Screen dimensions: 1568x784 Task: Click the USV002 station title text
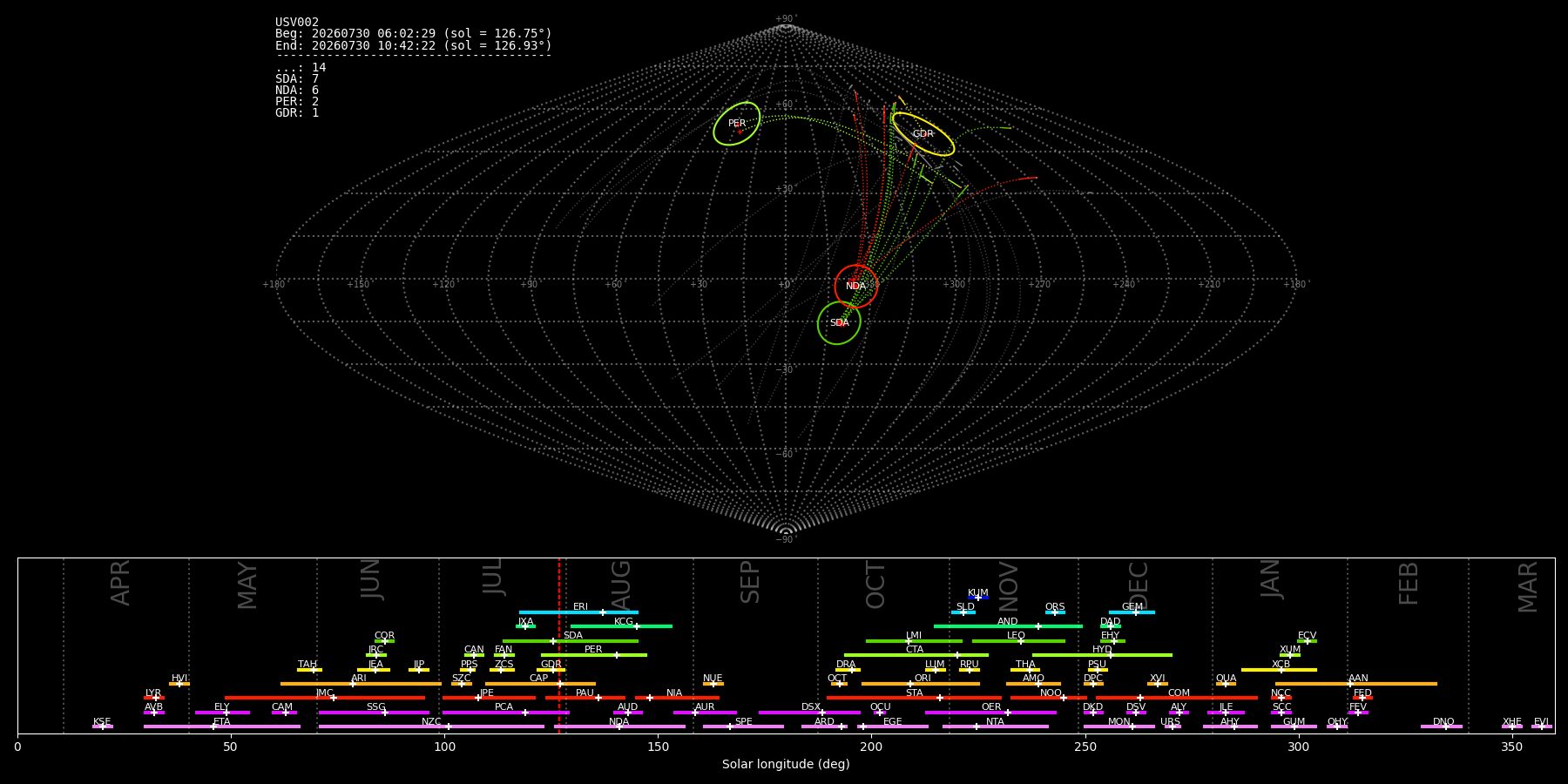click(297, 23)
